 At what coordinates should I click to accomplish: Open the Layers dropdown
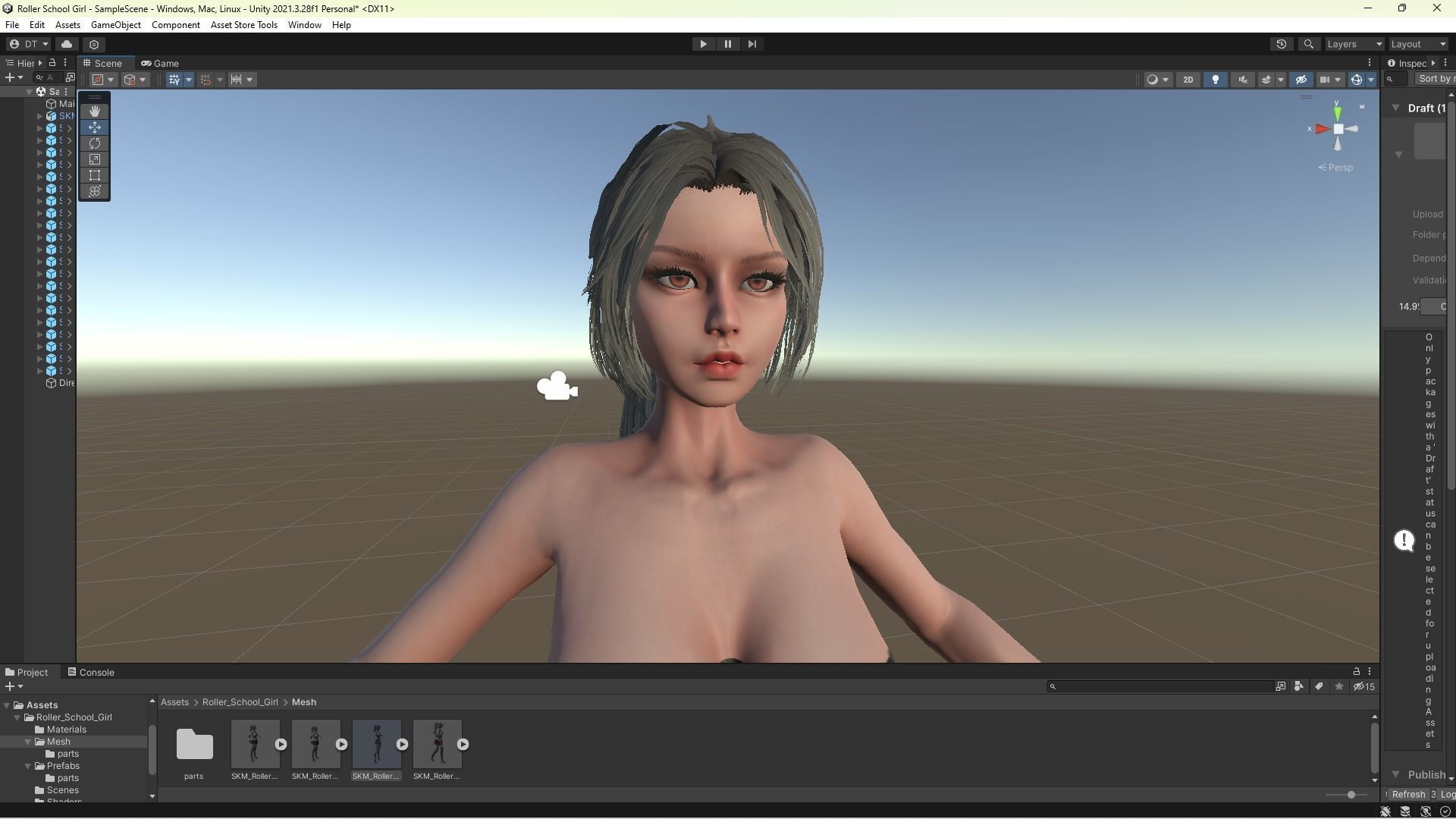1354,44
